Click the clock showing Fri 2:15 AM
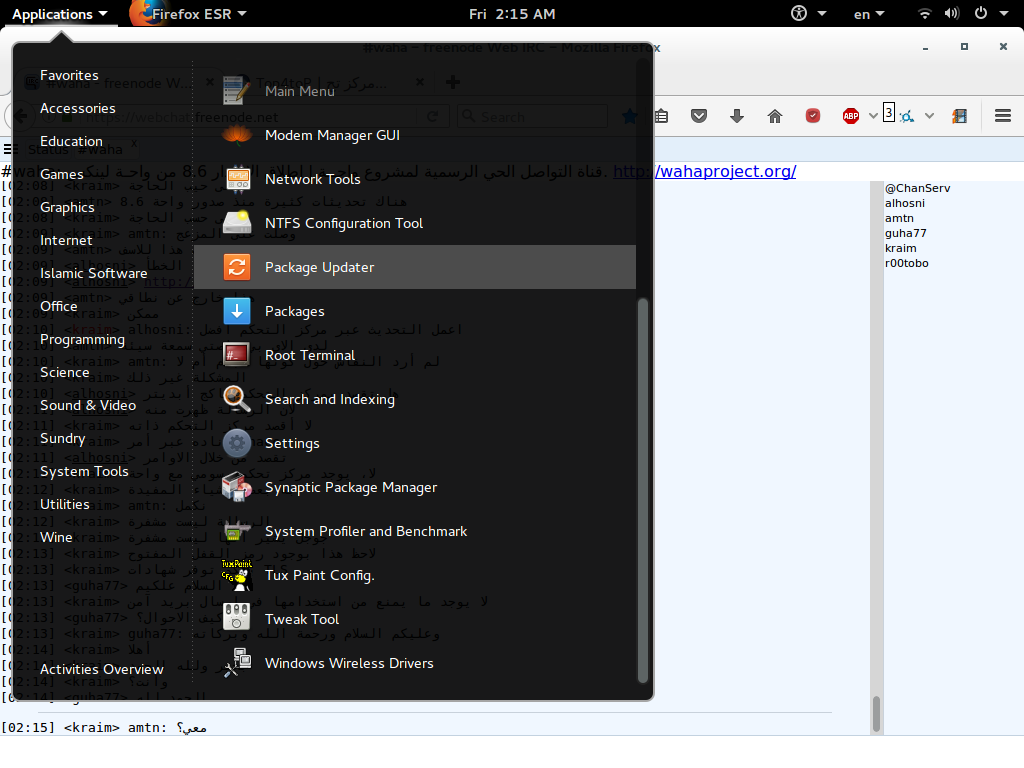The width and height of the screenshot is (1024, 768). coord(511,14)
